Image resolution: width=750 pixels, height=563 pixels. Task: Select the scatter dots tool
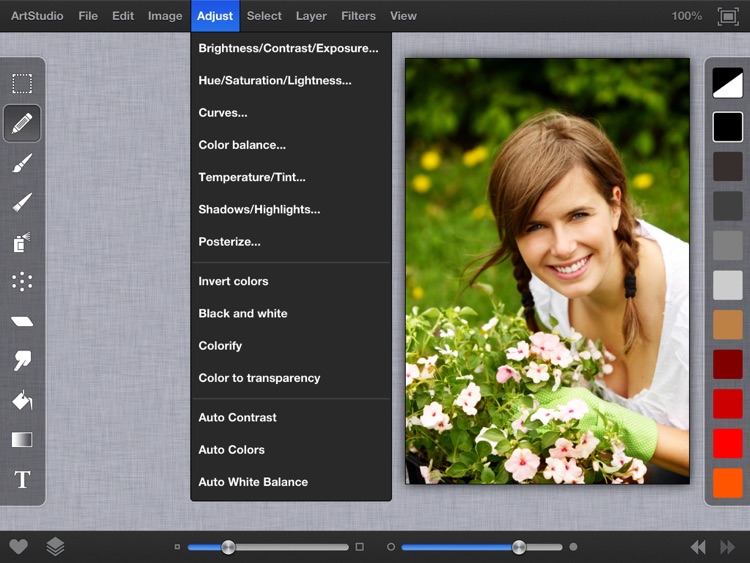pos(22,282)
